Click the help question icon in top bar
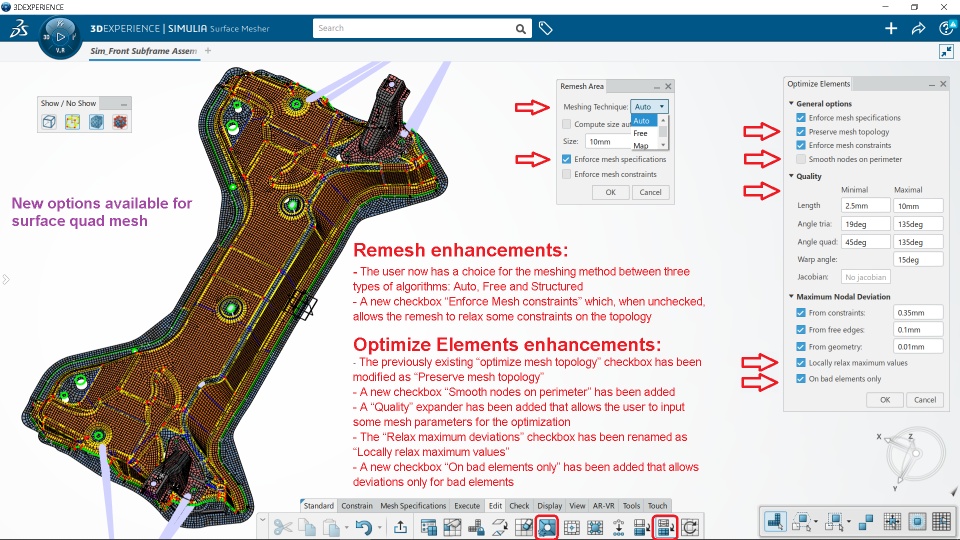 pos(946,28)
